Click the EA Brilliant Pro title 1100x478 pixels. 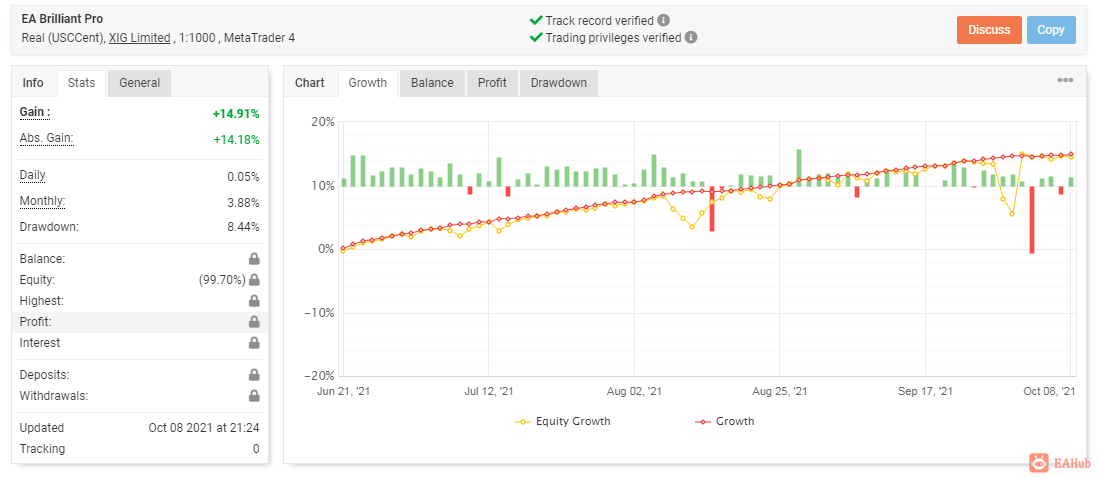point(62,19)
